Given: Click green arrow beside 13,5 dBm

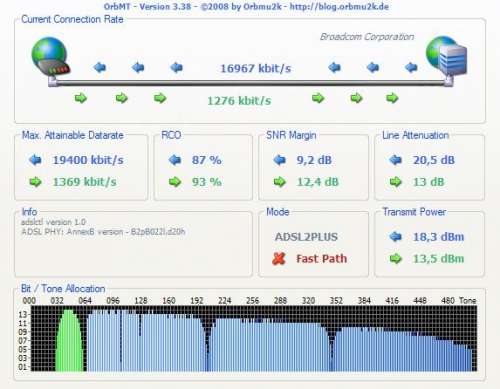Looking at the screenshot, I should [x=396, y=258].
